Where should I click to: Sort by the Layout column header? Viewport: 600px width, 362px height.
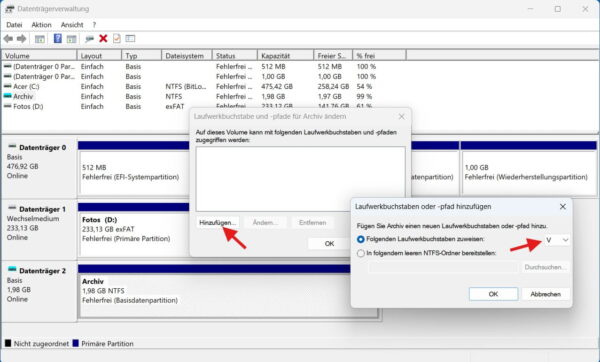coord(99,56)
